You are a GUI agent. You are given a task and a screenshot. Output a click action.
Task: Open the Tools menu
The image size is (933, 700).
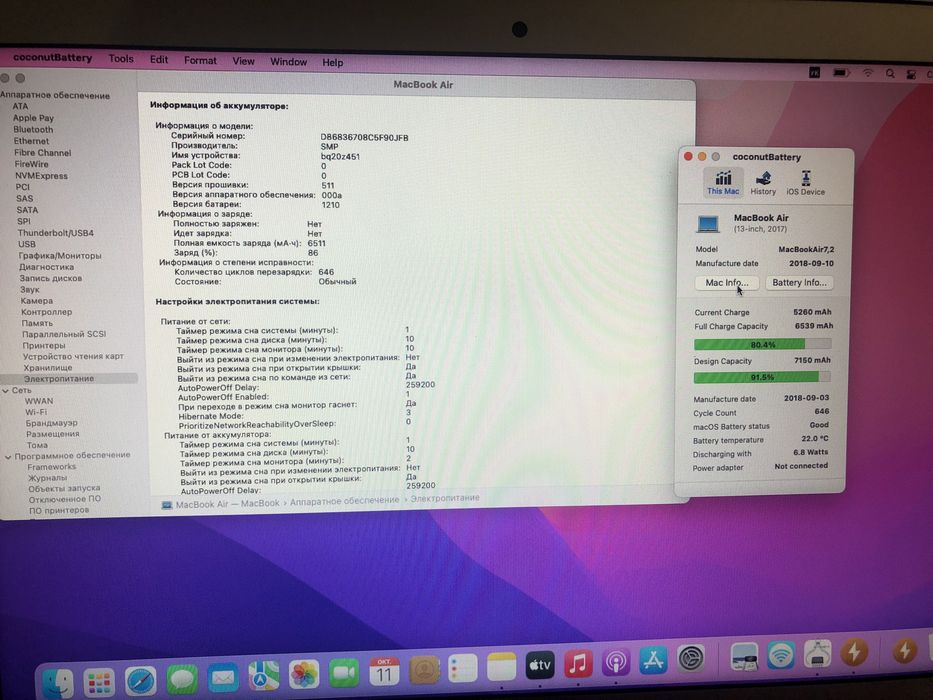point(121,59)
